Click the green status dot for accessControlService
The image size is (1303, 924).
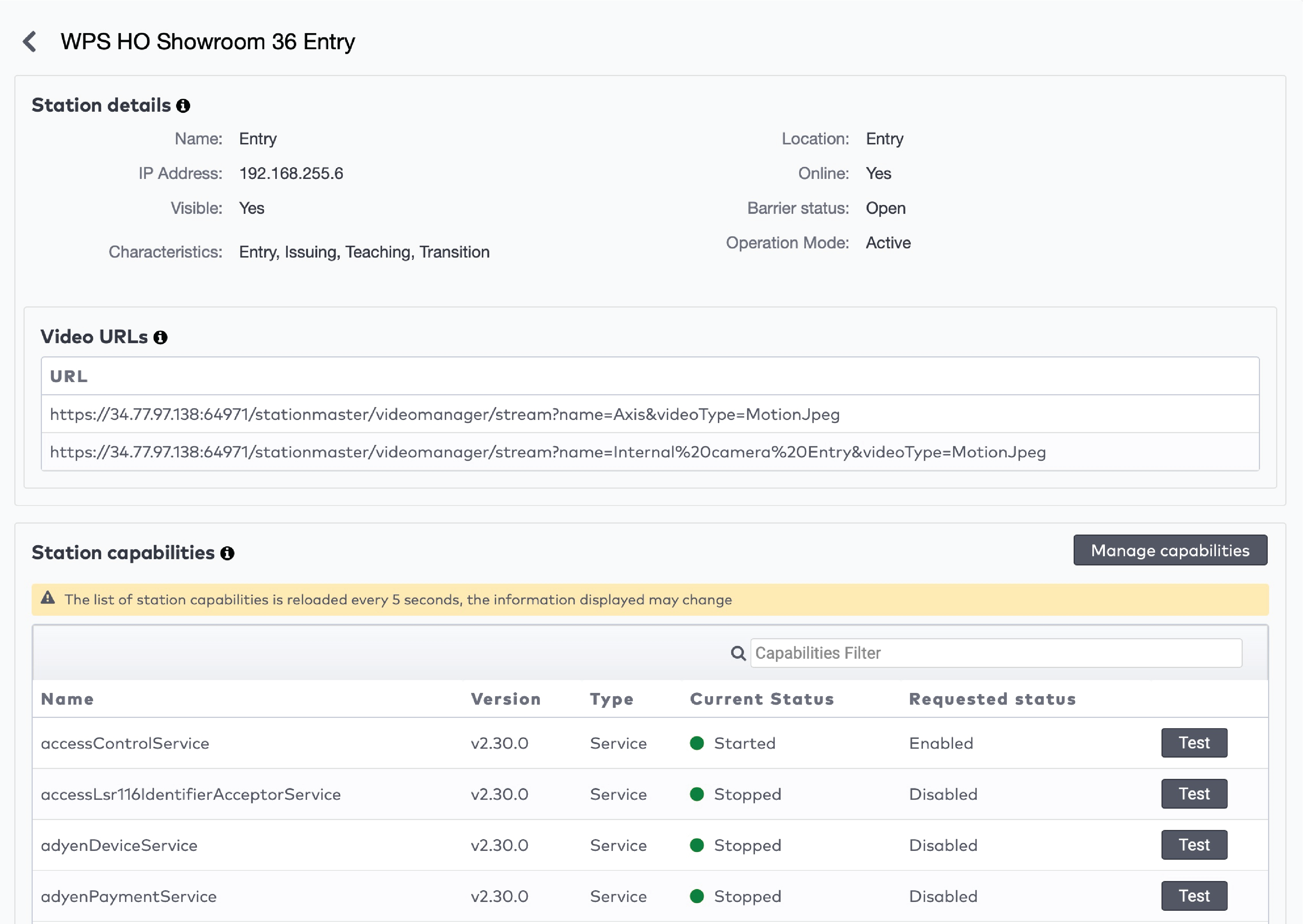click(x=697, y=743)
